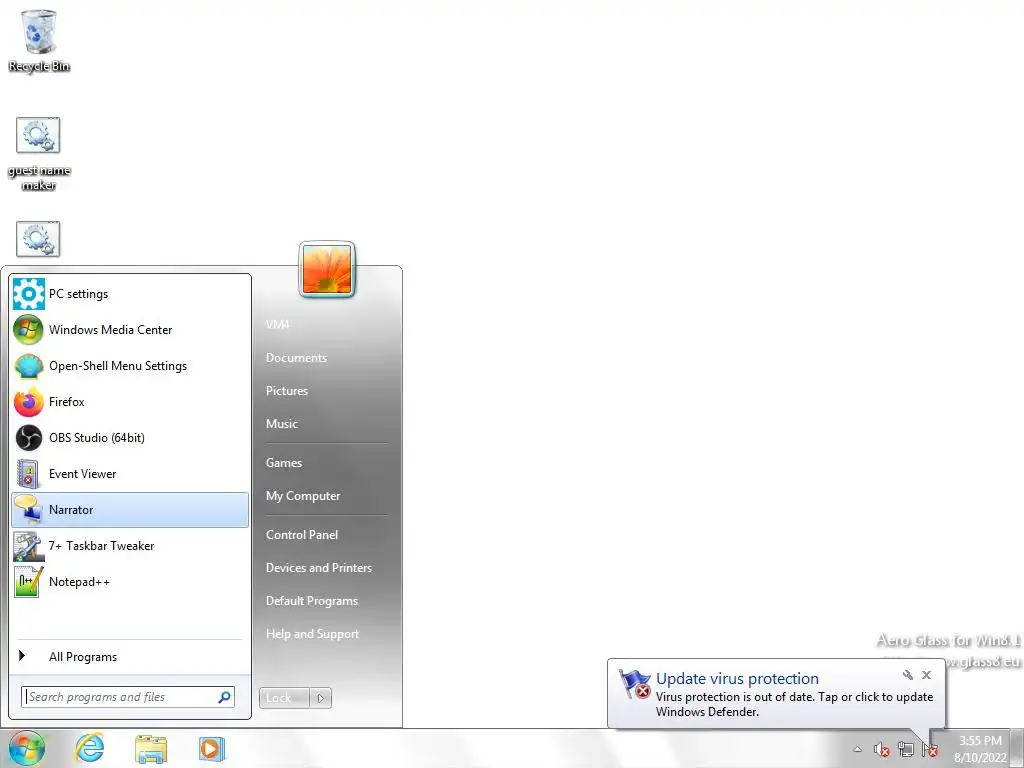The width and height of the screenshot is (1024, 768).
Task: Open Internet Explorer from the taskbar
Action: click(x=89, y=748)
